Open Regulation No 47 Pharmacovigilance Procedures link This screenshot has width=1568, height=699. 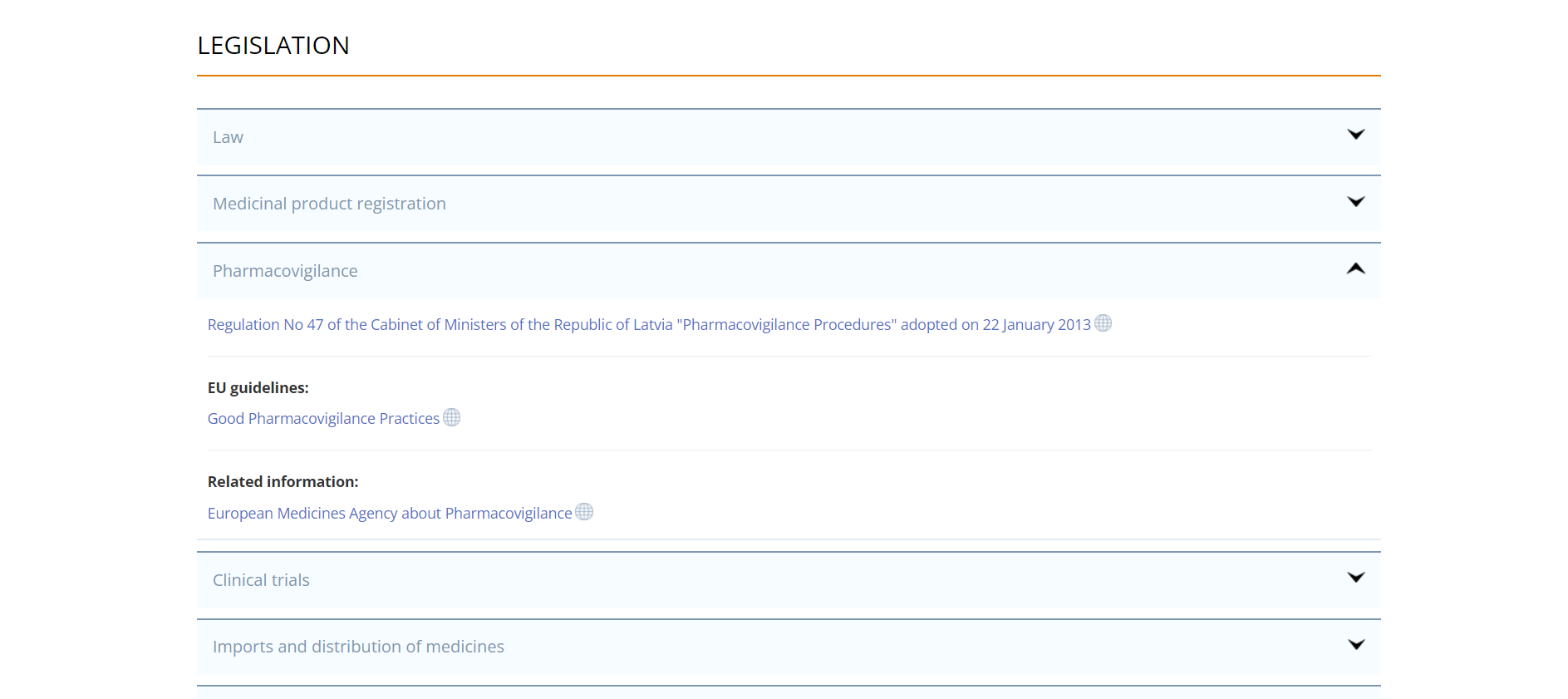648,325
